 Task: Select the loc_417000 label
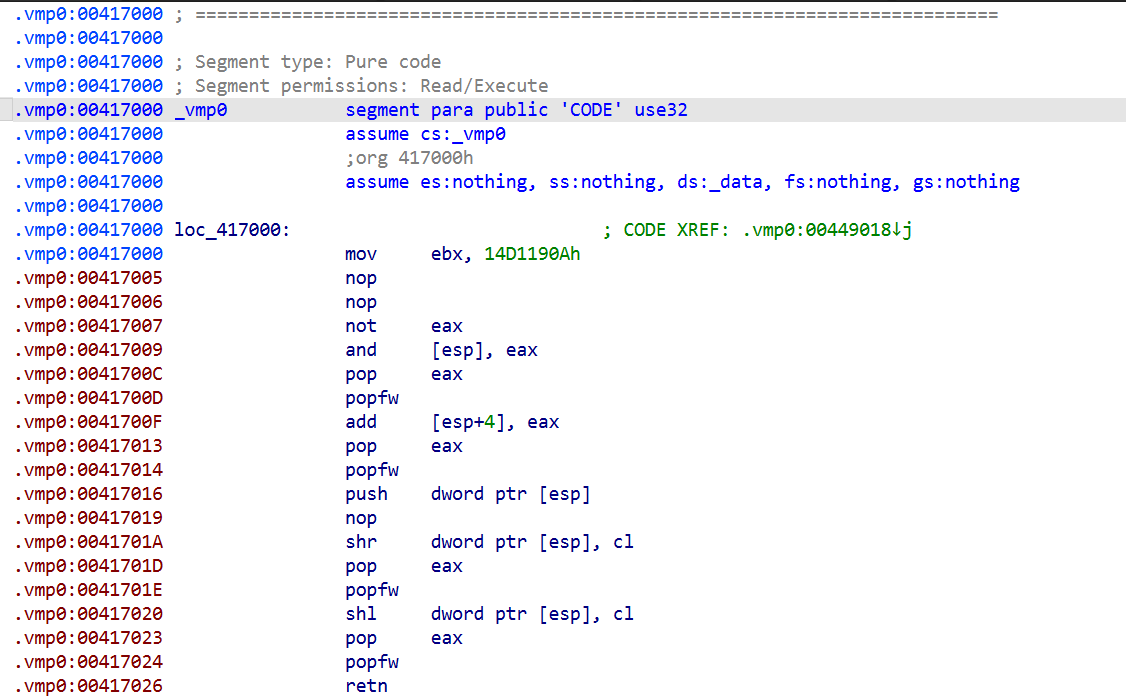[230, 230]
